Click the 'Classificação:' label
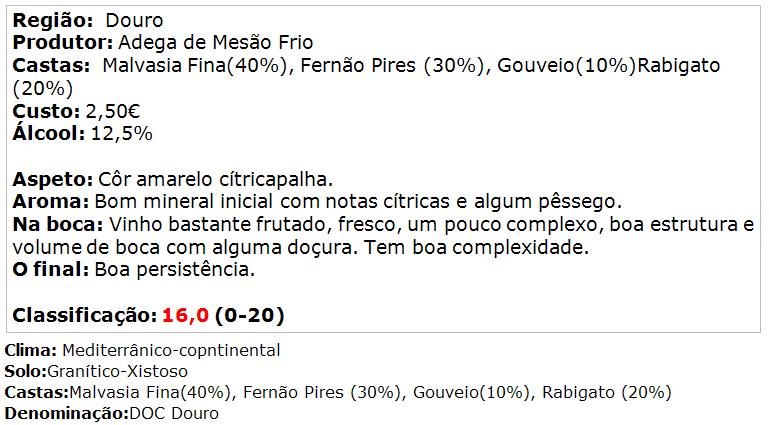769x425 pixels. (85, 316)
